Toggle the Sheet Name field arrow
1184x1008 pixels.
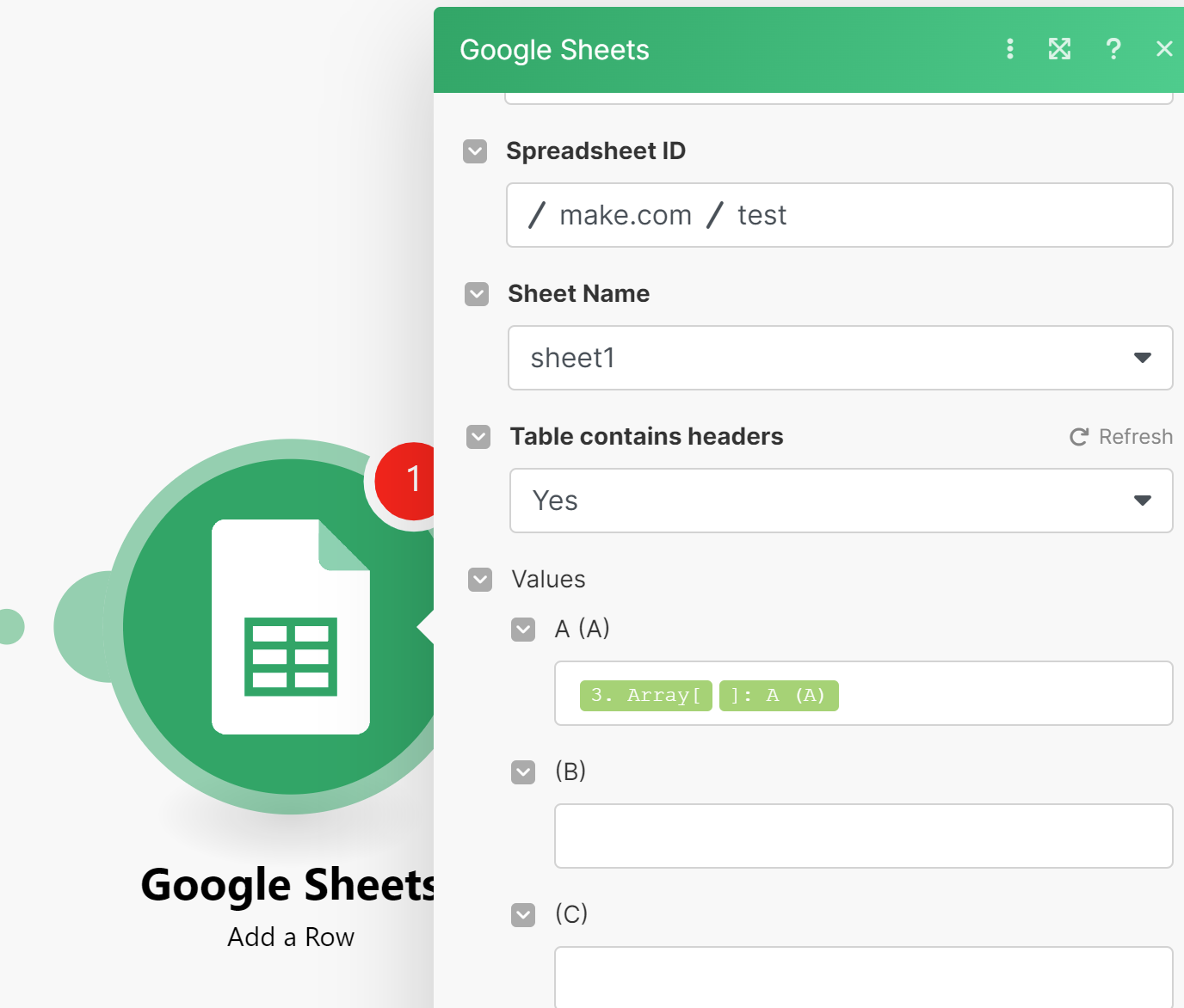tap(477, 294)
